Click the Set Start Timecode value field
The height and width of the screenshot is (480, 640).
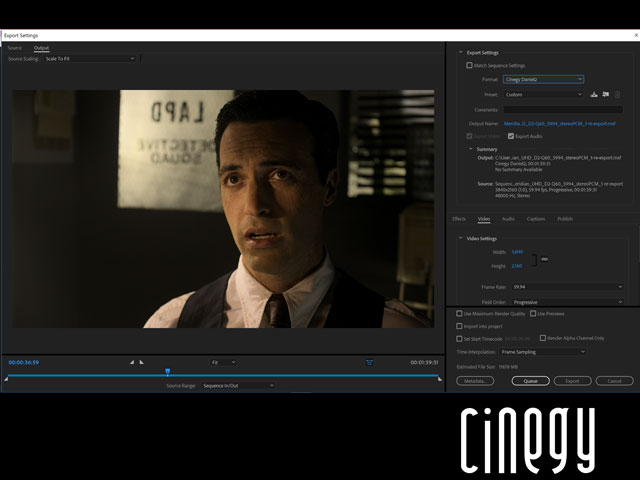(x=518, y=339)
